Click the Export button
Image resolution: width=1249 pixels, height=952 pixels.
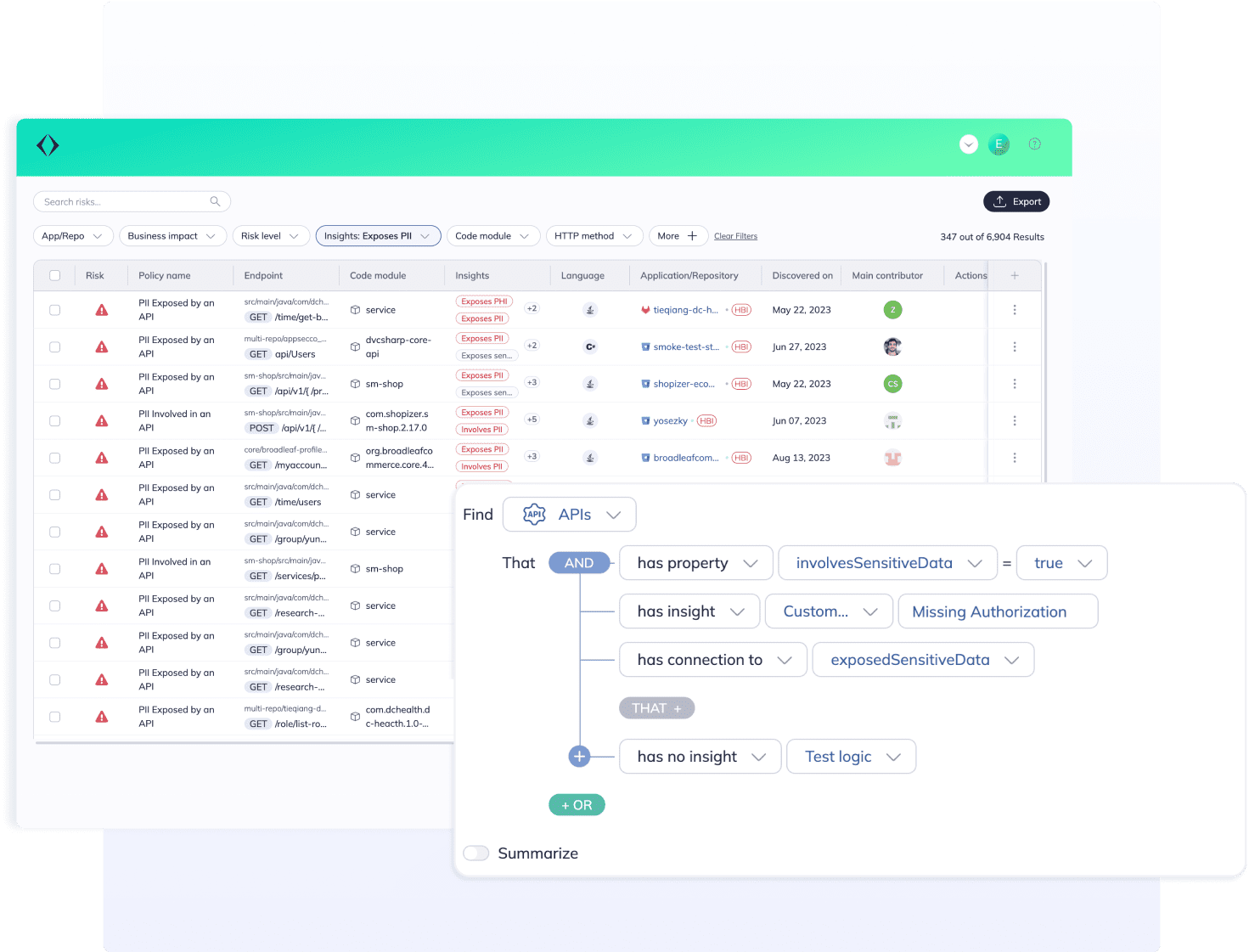coord(1016,201)
